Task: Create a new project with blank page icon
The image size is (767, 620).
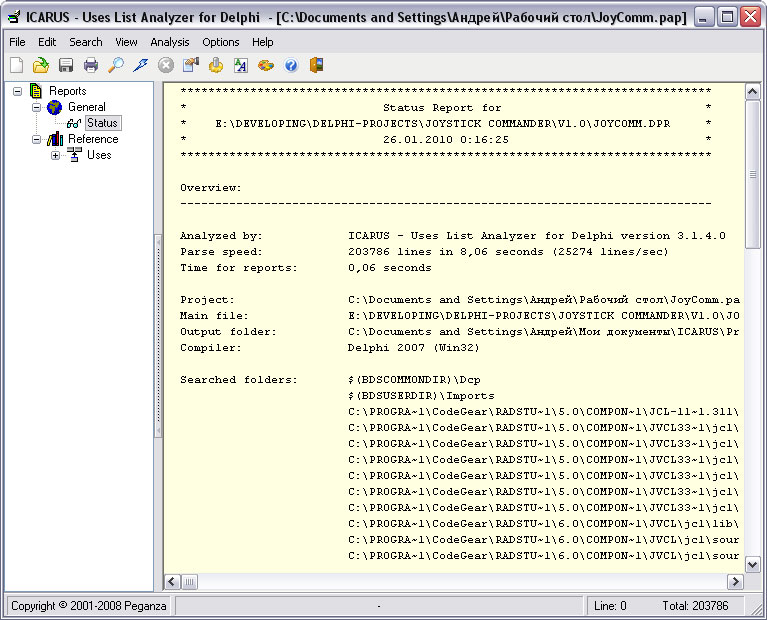Action: (17, 65)
